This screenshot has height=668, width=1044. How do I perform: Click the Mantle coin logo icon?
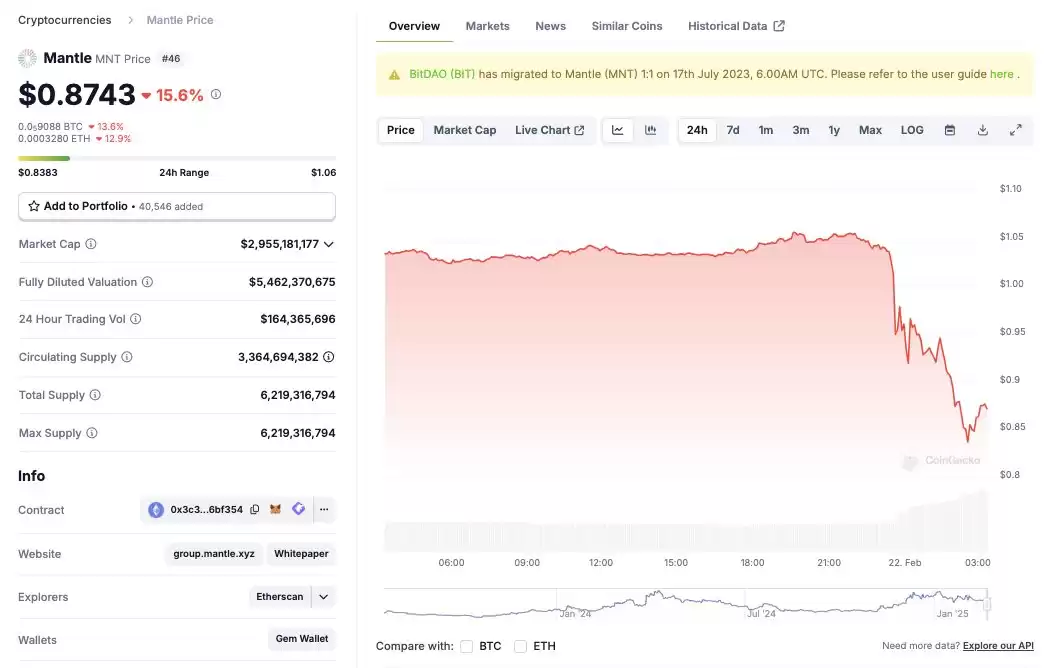point(27,59)
